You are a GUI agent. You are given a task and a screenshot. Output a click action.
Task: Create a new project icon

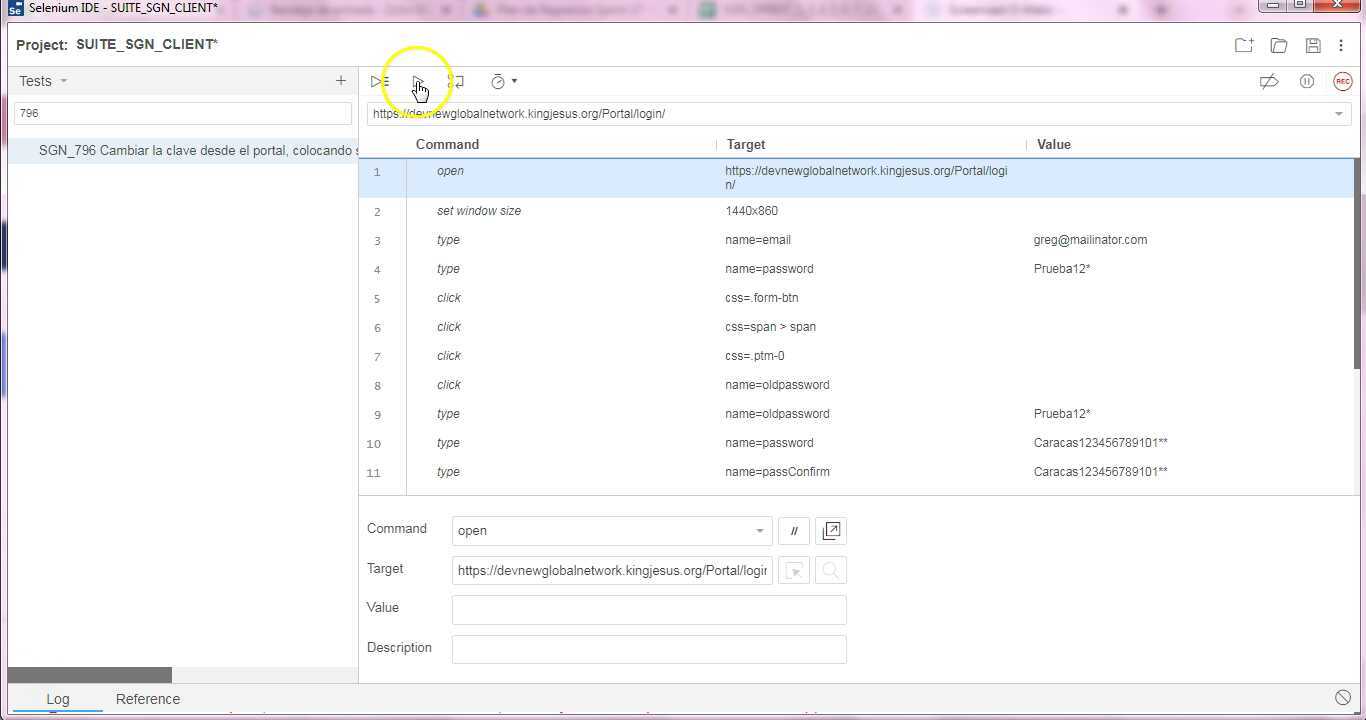[x=1243, y=45]
